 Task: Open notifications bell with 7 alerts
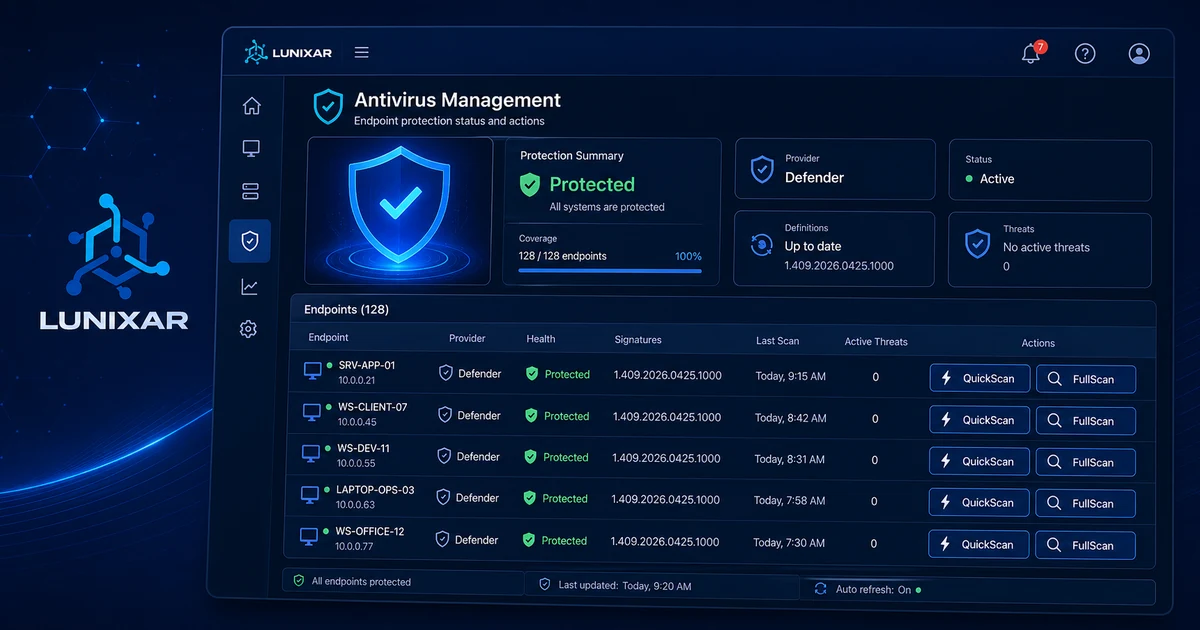1032,53
